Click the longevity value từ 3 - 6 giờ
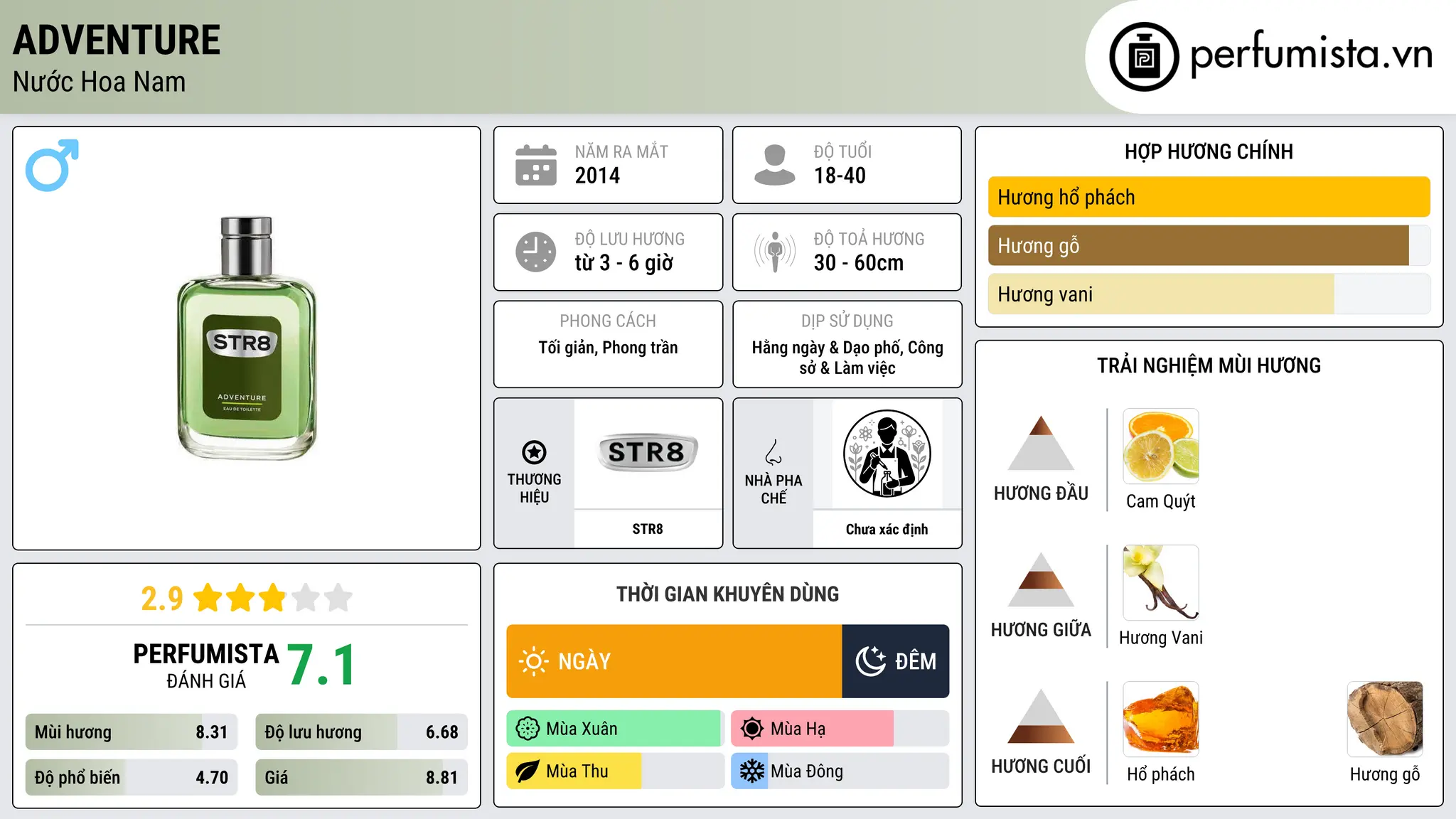 tap(623, 263)
